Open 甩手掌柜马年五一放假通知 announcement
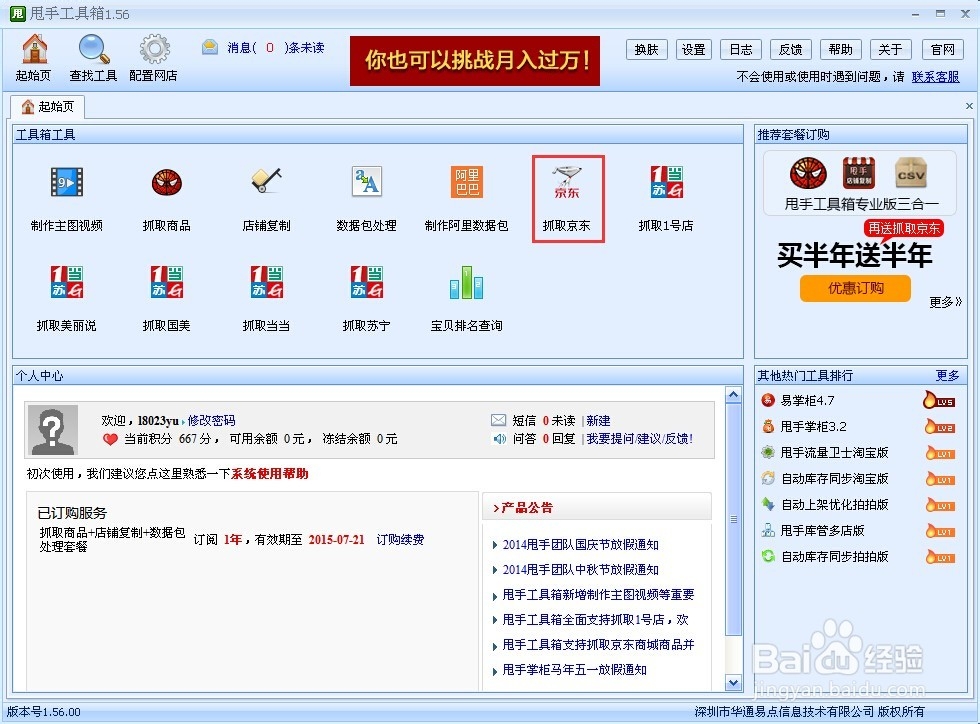The image size is (980, 724). 574,670
